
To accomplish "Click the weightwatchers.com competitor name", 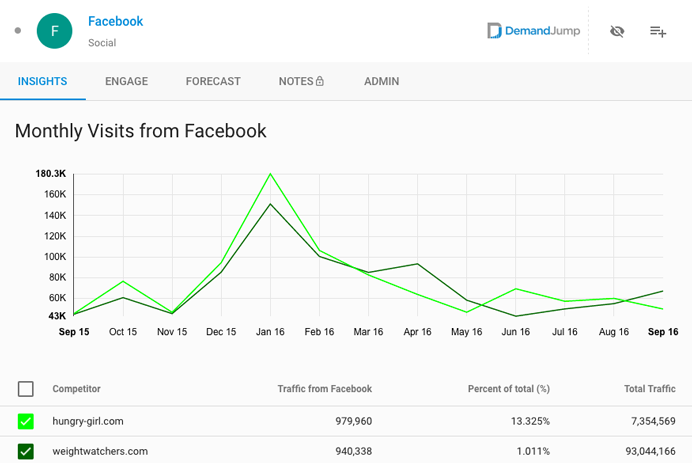I will tap(100, 451).
